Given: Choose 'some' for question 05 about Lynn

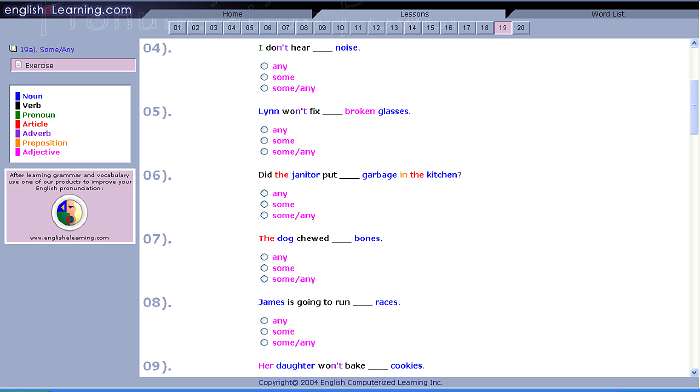Looking at the screenshot, I should (264, 141).
